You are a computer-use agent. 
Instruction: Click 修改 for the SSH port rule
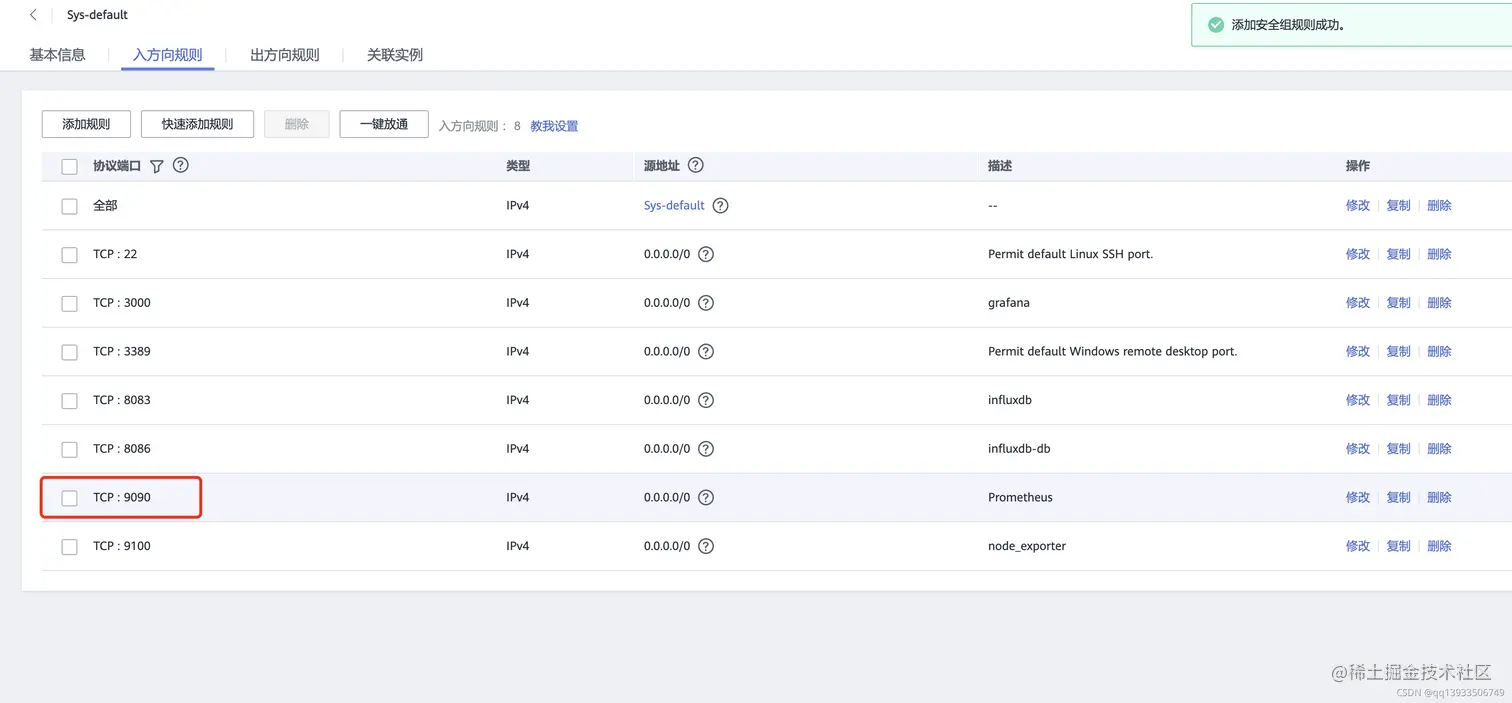[1357, 254]
